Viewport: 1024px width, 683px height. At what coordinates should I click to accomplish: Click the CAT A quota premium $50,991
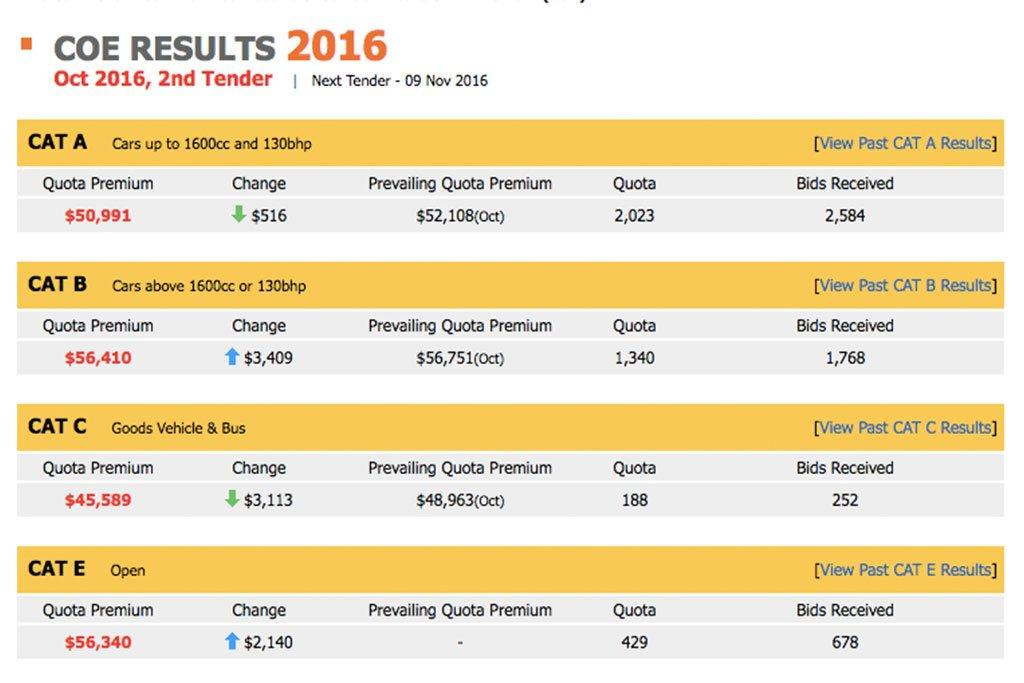tap(98, 215)
